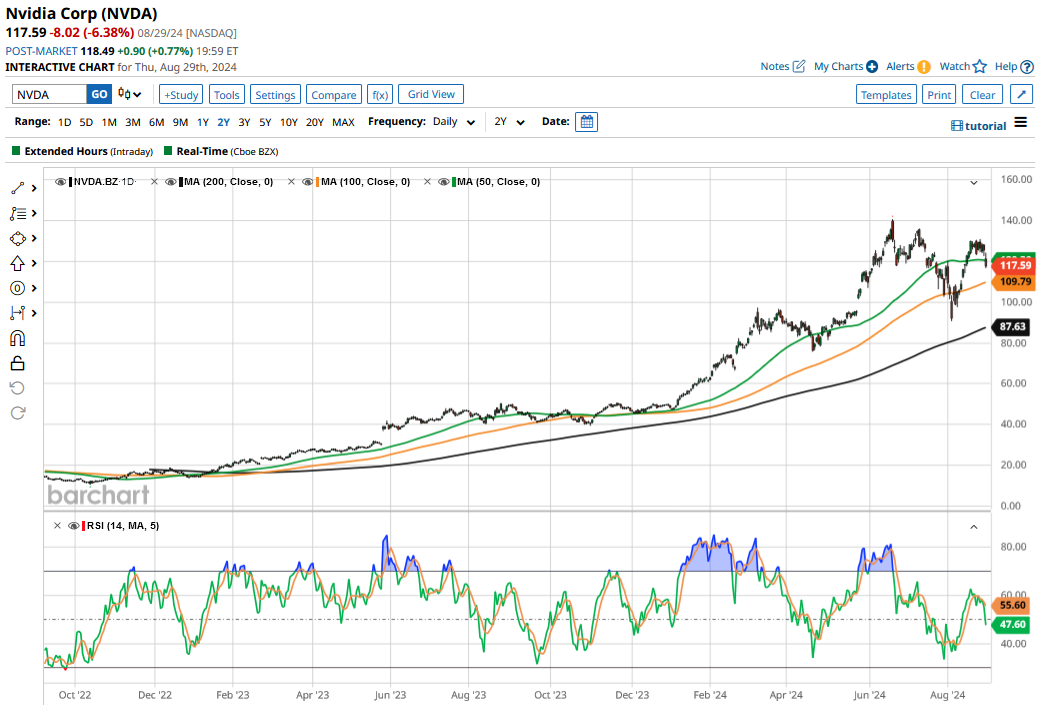Click the lock drawings padlock icon
The height and width of the screenshot is (716, 1050).
[17, 363]
